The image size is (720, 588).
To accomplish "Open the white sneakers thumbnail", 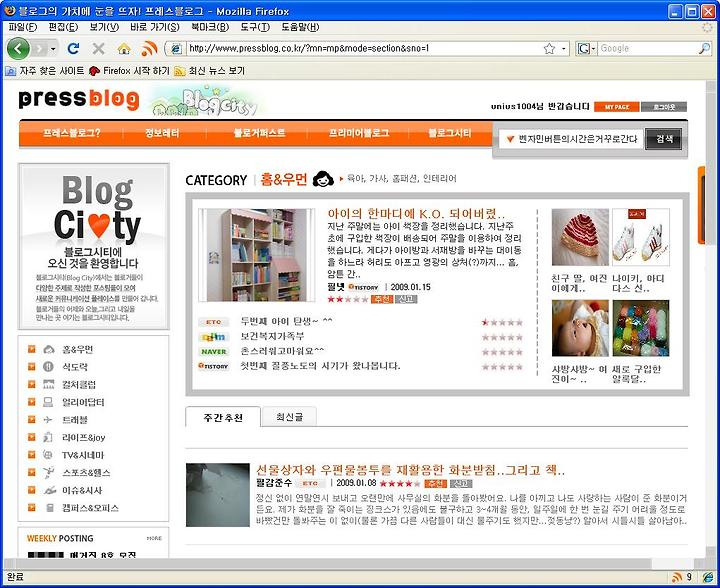I will click(x=641, y=237).
